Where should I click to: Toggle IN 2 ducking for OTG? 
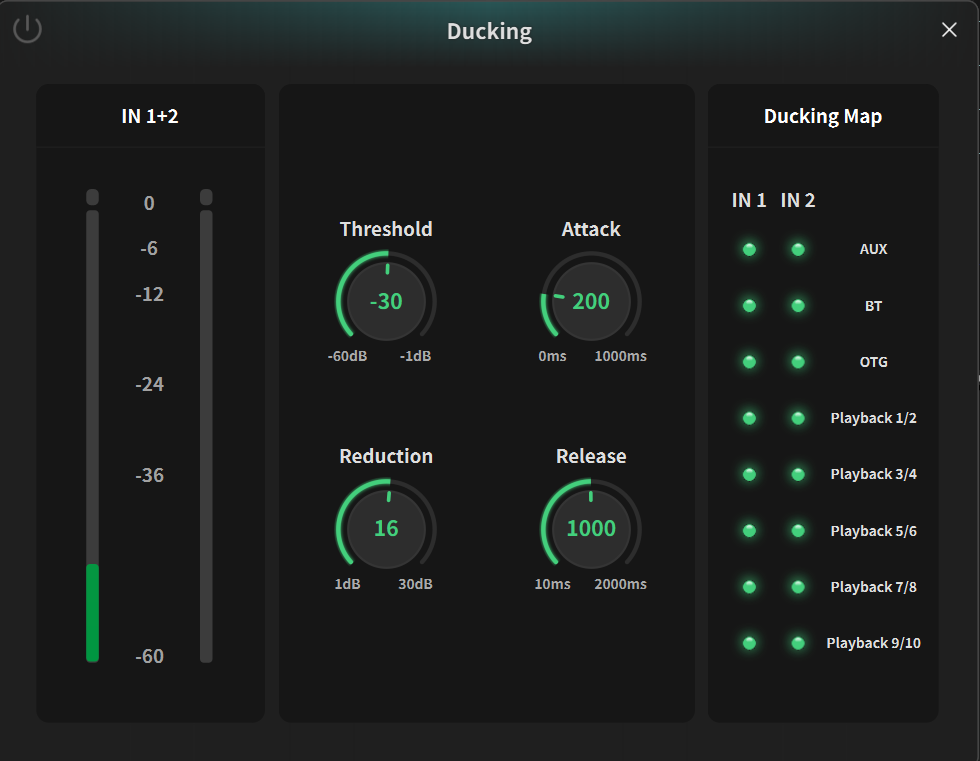(x=798, y=362)
